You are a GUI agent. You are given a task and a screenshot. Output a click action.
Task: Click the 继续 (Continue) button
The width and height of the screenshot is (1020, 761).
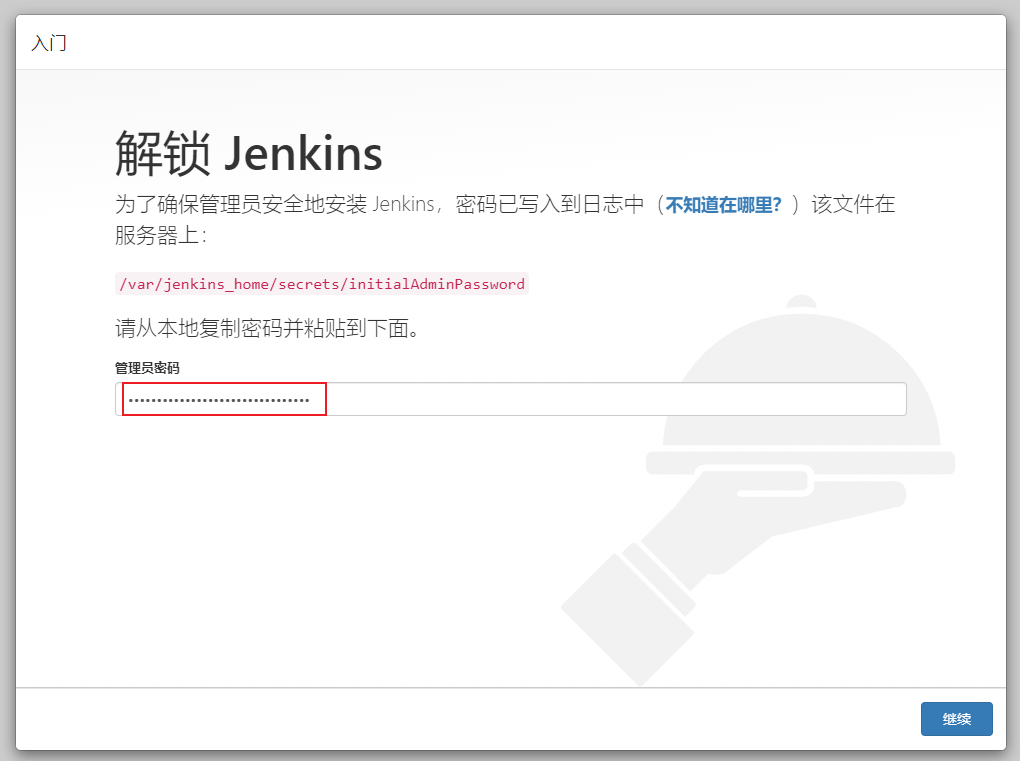click(x=956, y=719)
